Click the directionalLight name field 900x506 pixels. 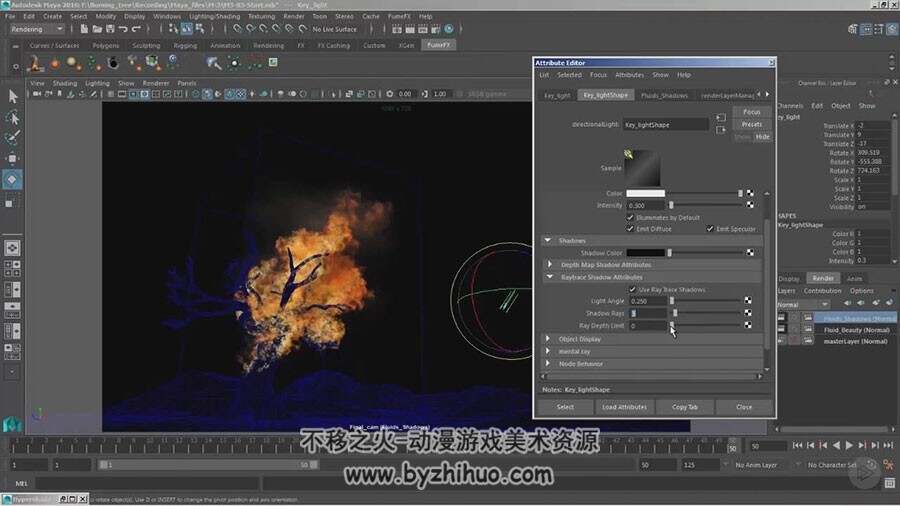[x=666, y=124]
